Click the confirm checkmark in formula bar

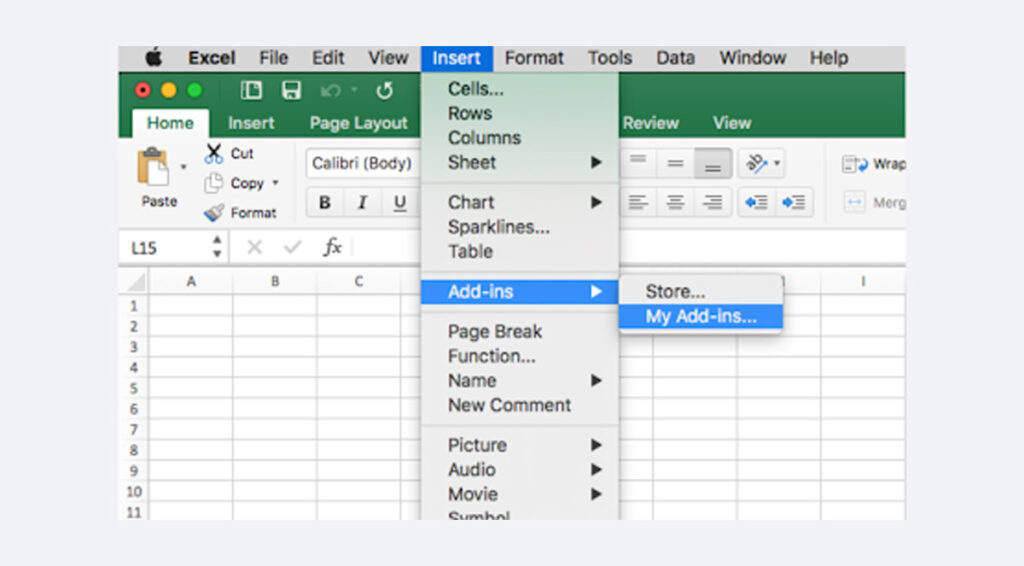[292, 247]
